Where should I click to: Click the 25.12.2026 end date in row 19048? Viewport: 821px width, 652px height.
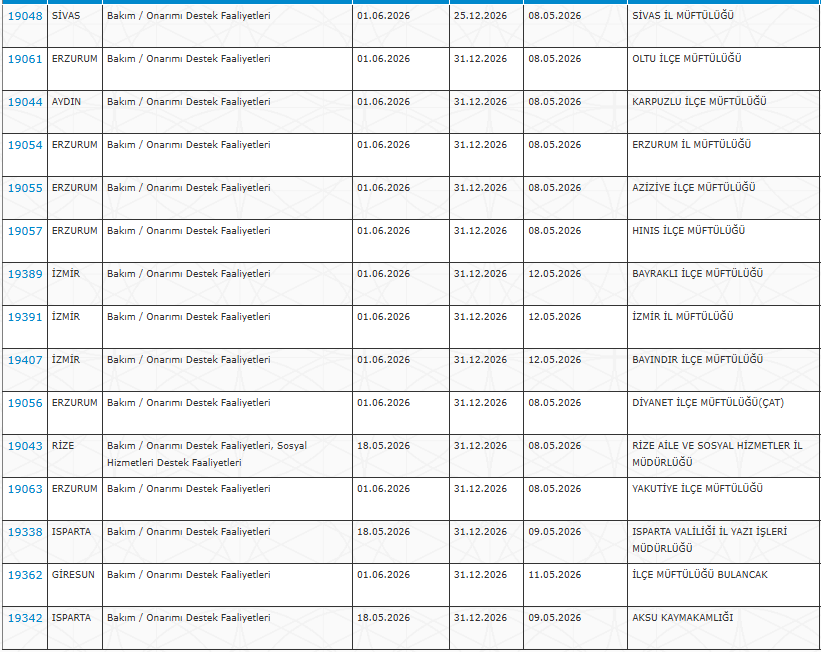coord(480,16)
